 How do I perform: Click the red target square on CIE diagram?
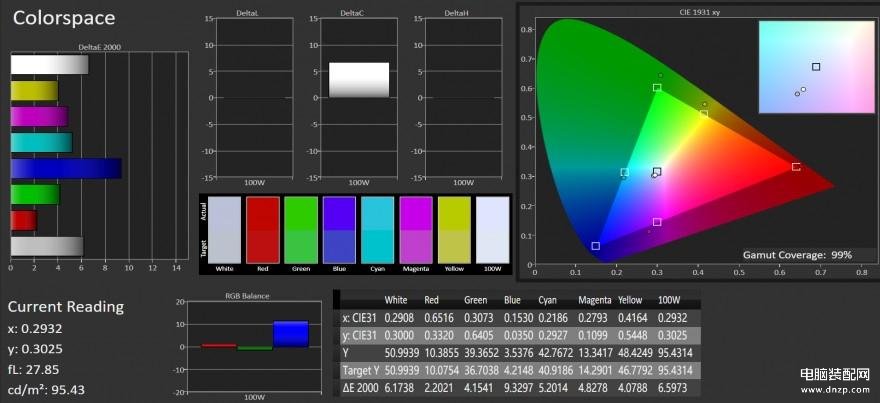pos(795,167)
